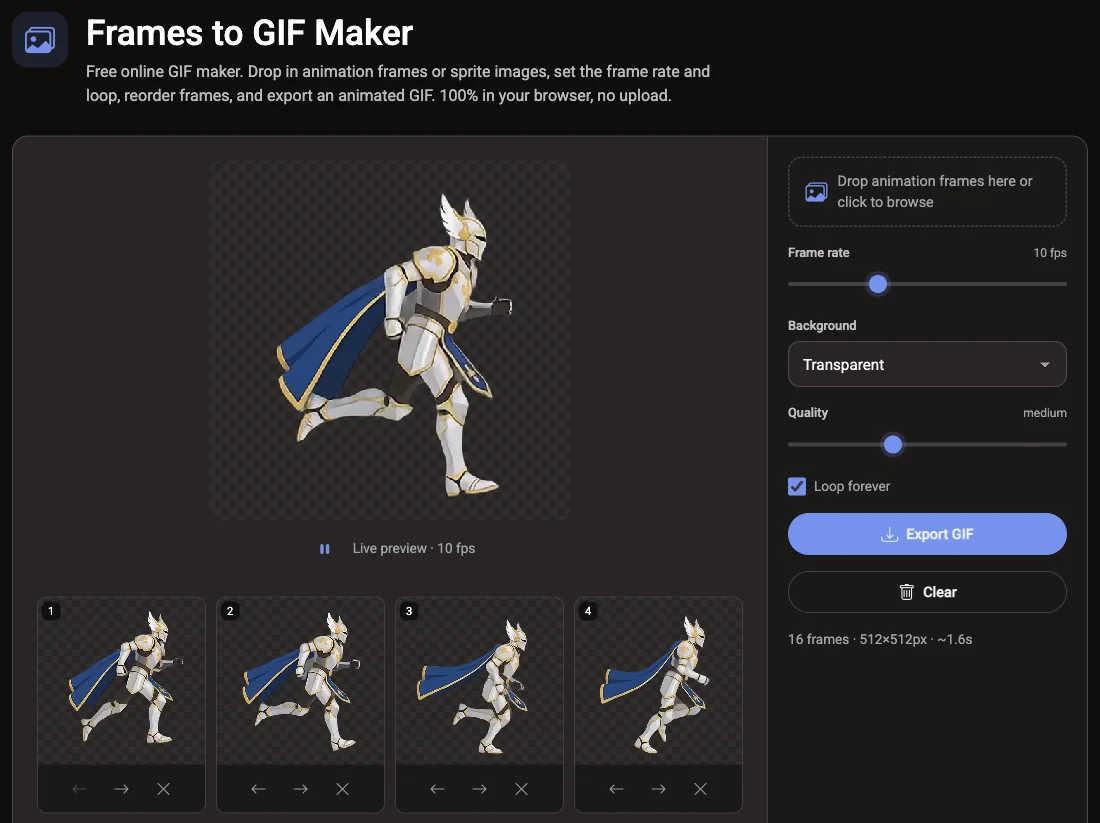Click the 'Background' label text
Screen dimensions: 1100x823
(821, 326)
